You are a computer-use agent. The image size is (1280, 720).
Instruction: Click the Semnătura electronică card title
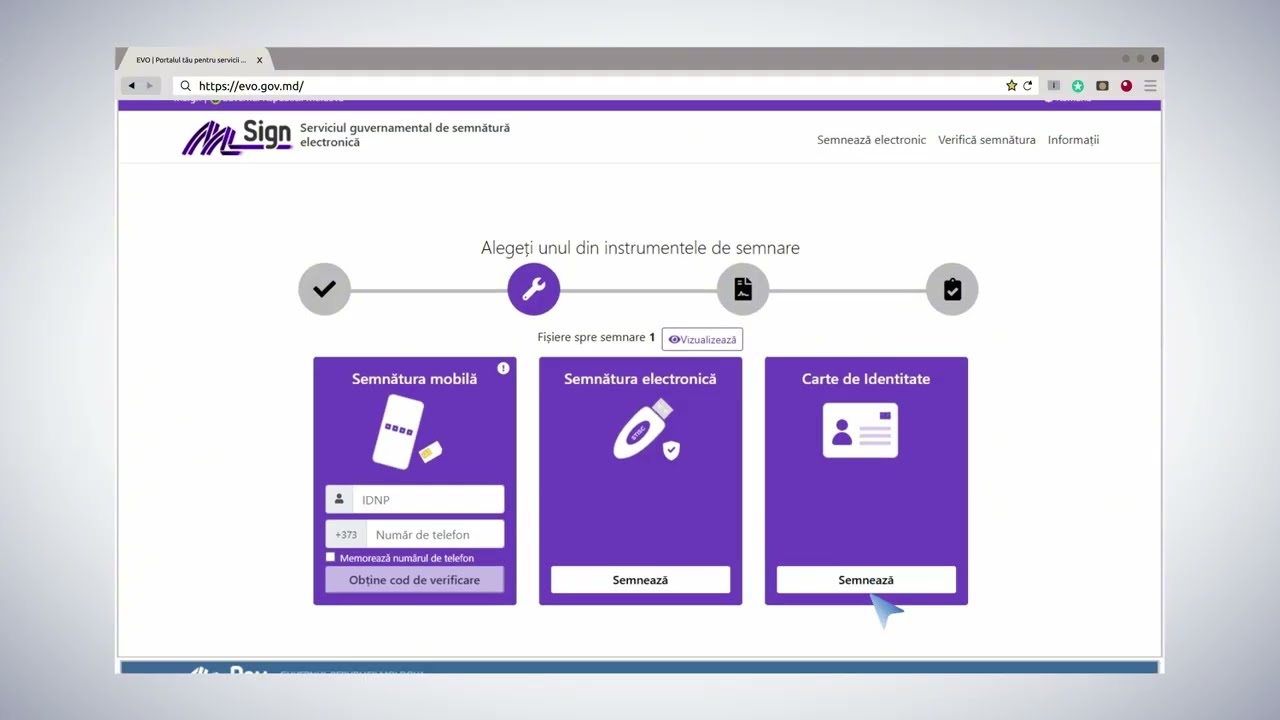point(640,379)
